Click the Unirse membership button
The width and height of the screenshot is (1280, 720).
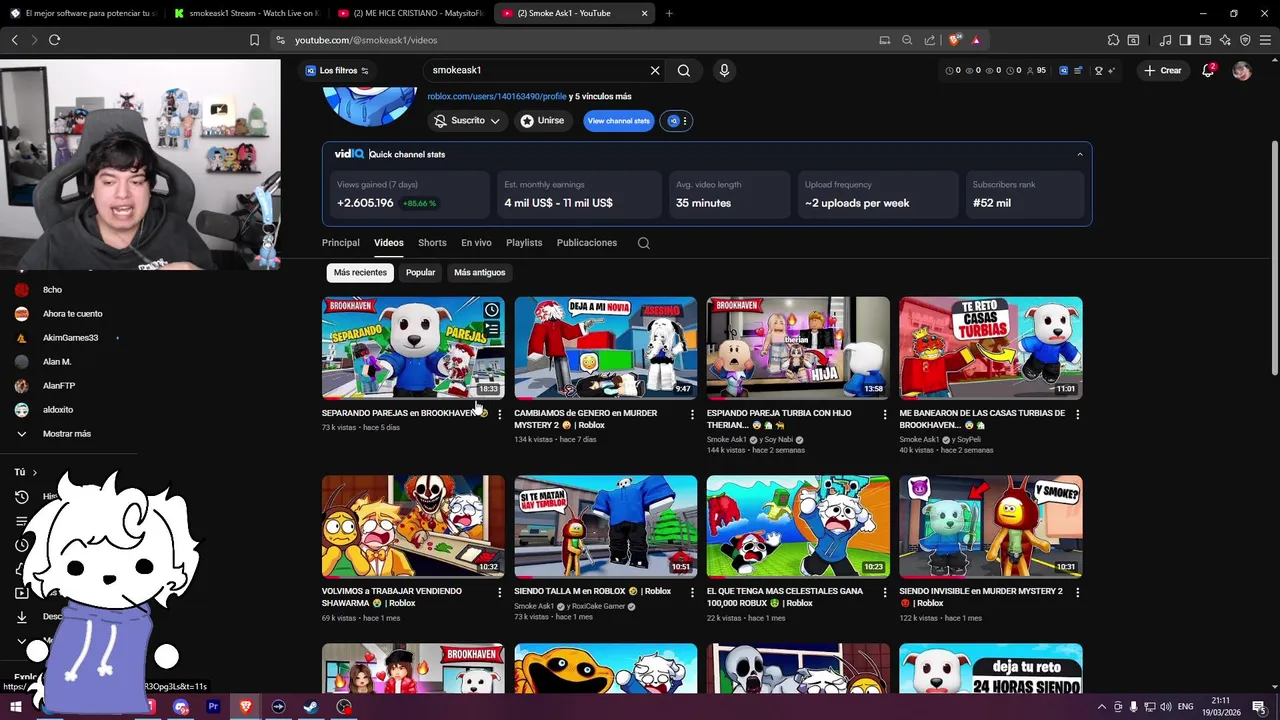(542, 120)
